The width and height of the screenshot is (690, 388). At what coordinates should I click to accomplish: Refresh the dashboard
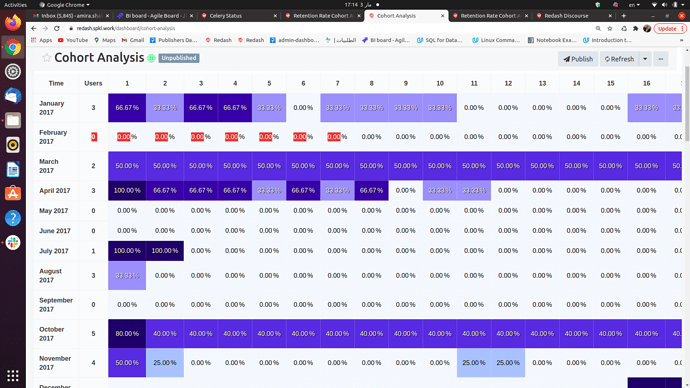click(x=619, y=59)
